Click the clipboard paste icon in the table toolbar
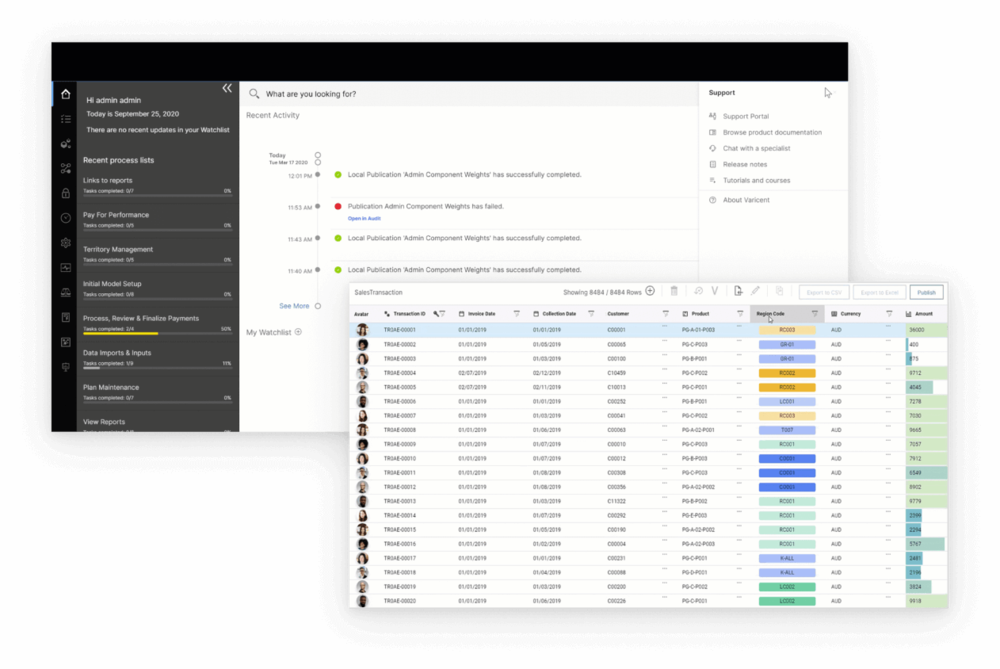Screen dimensions: 1000x669 [779, 291]
